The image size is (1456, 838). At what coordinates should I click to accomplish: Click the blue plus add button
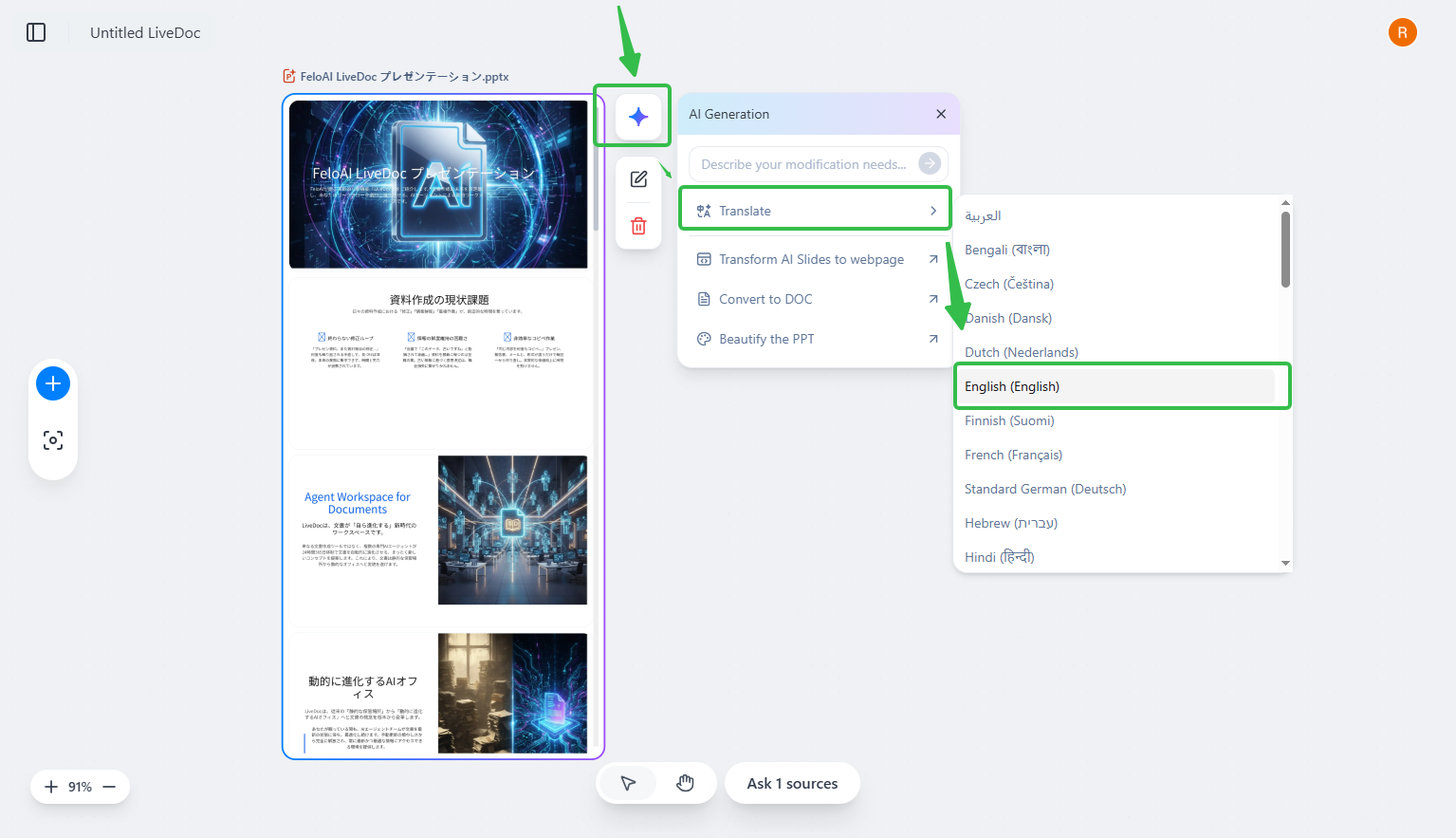tap(53, 383)
